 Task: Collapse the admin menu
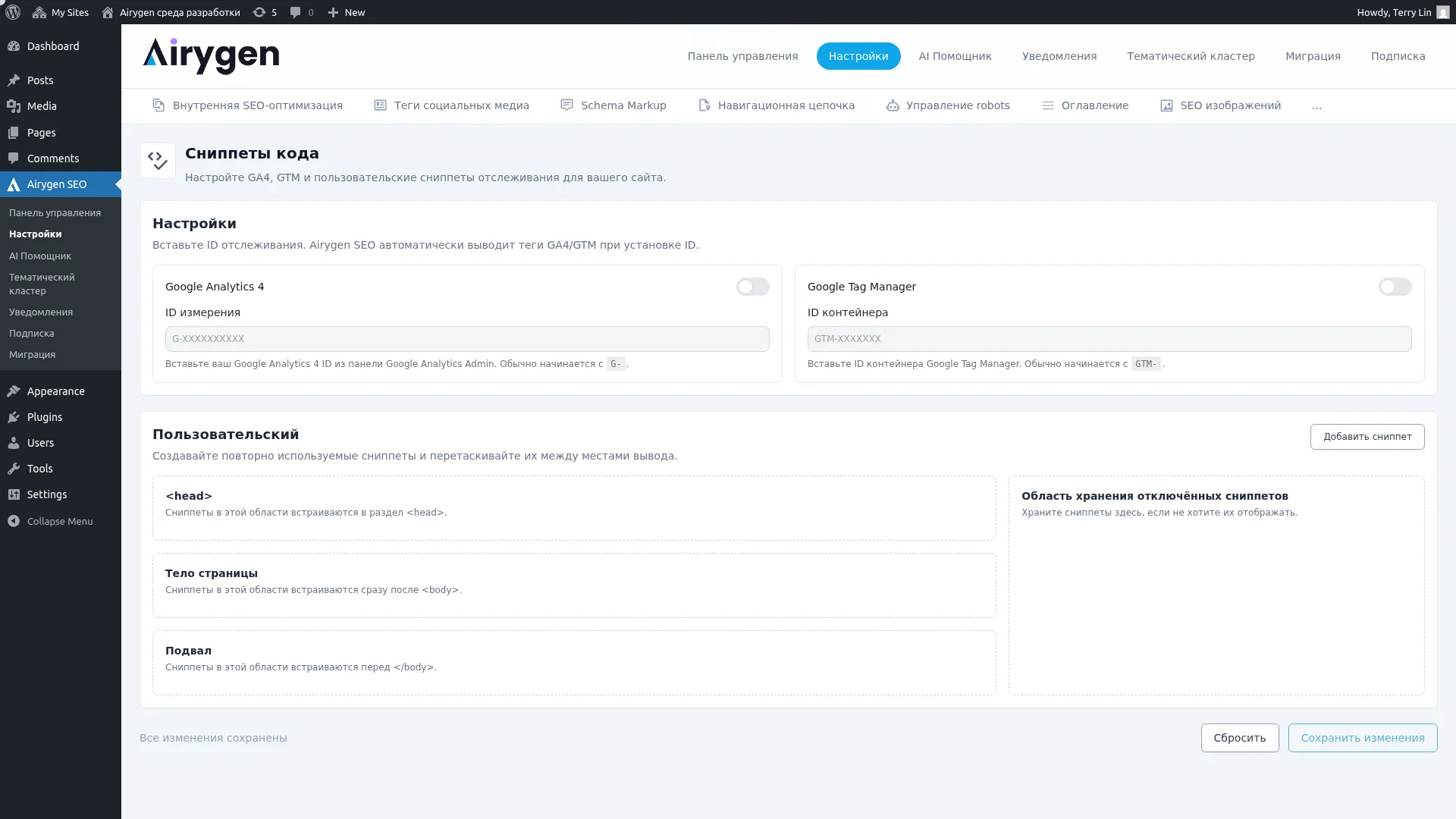coord(61,521)
